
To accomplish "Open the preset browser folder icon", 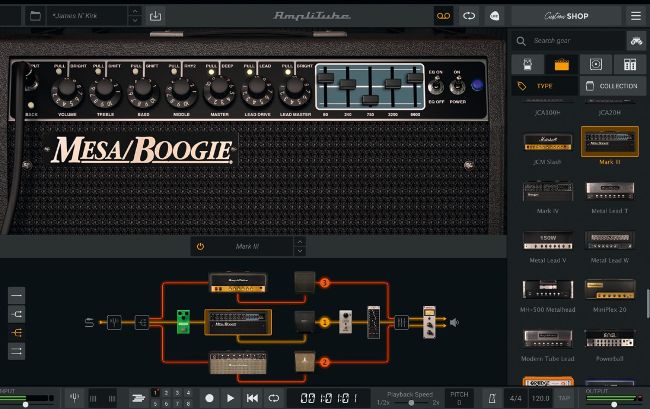I will (35, 16).
